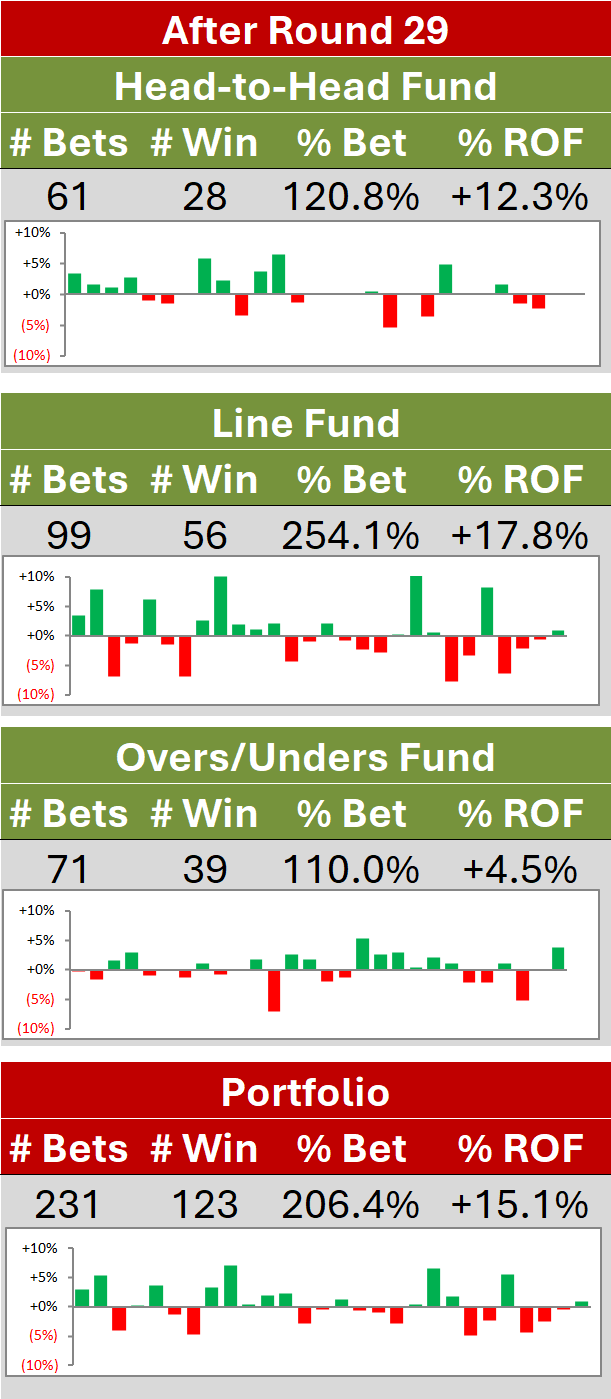Click the (10%) axis label in Head-to-Head chart
This screenshot has width=611, height=1399.
click(33, 356)
